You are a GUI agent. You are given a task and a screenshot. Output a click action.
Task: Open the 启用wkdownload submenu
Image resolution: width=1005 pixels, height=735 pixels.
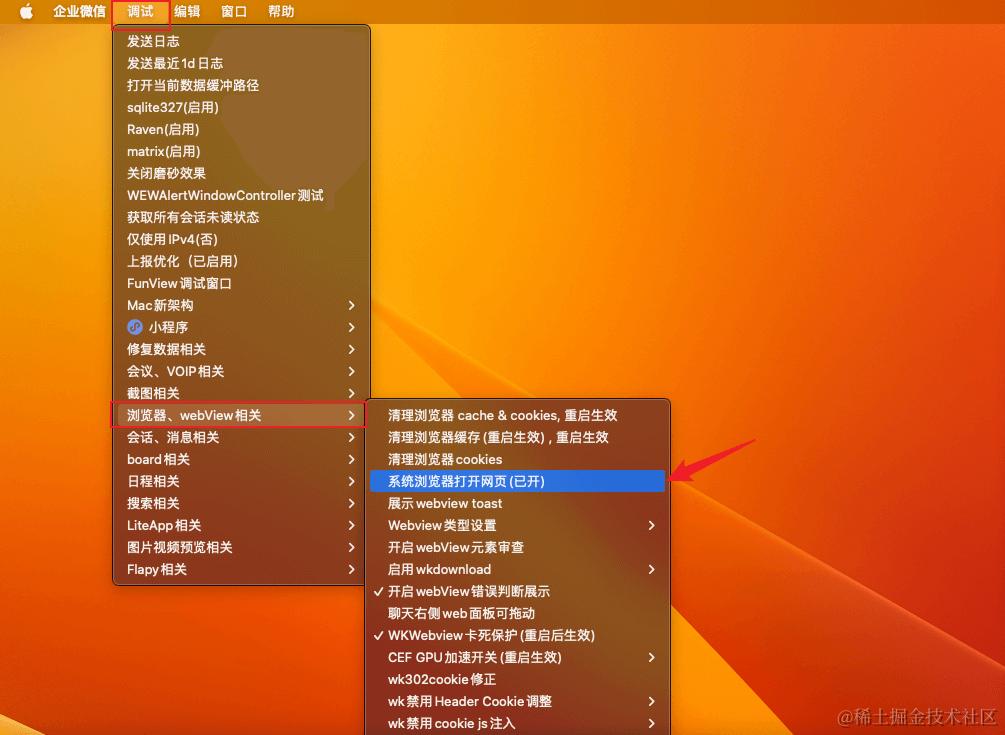pos(518,569)
